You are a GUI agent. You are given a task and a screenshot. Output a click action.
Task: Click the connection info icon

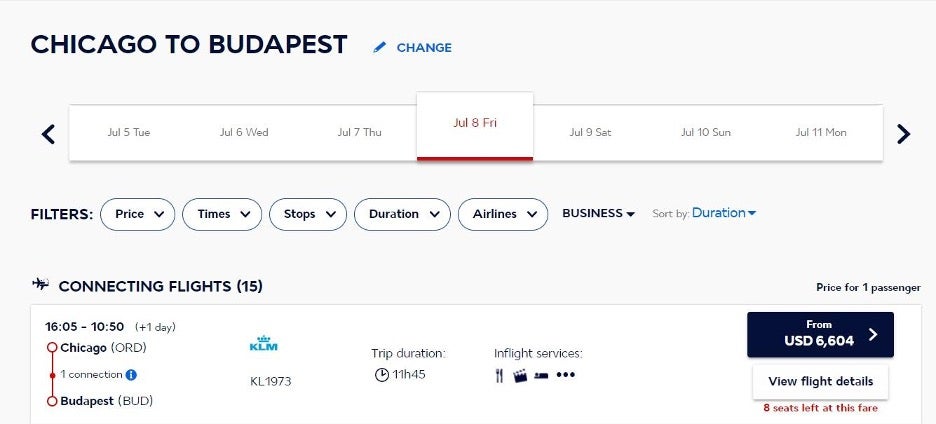click(131, 375)
